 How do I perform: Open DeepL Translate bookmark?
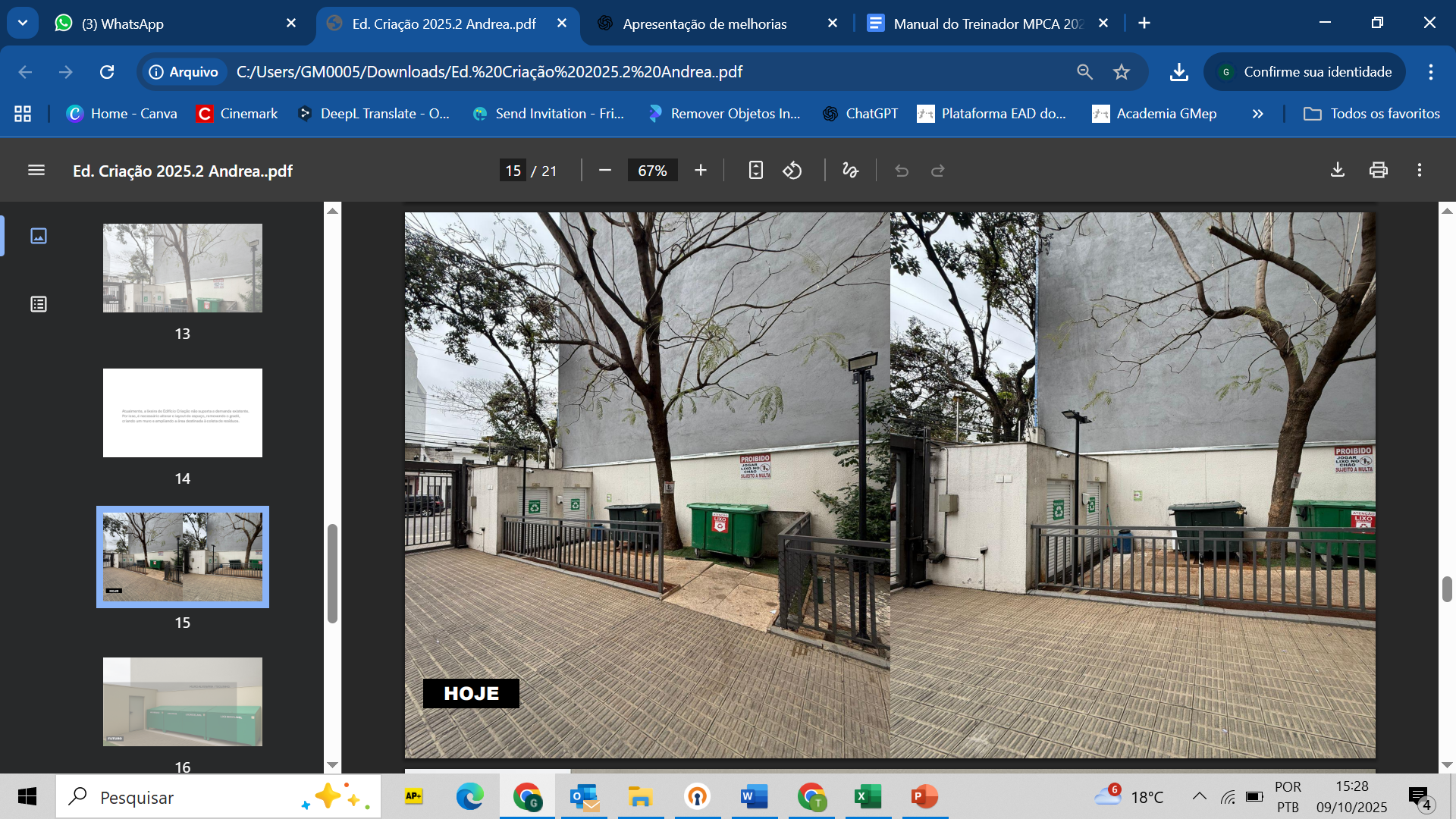pyautogui.click(x=374, y=114)
